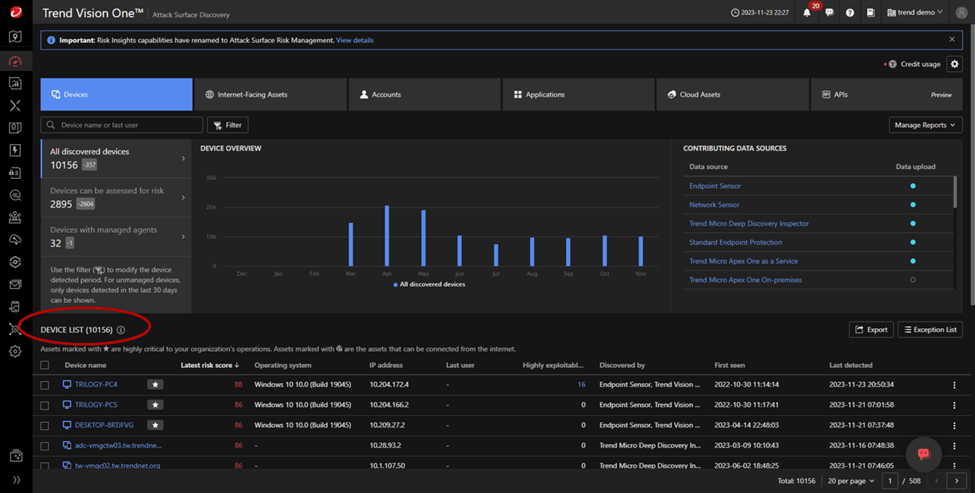
Task: Select the Devices tab
Action: click(x=116, y=94)
